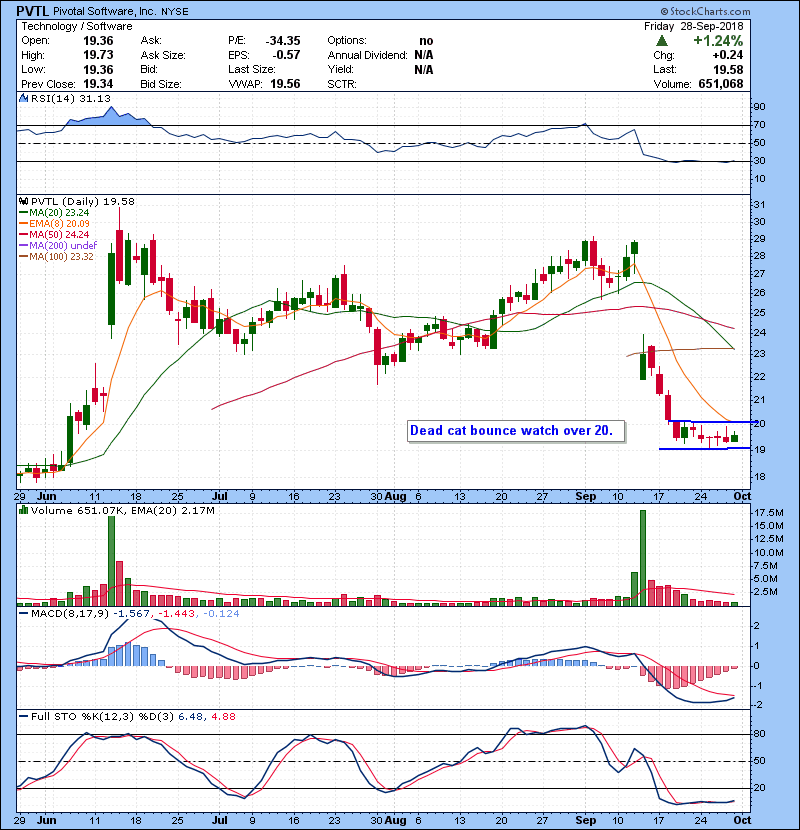Click the PVTL ticker symbol title

(x=33, y=11)
